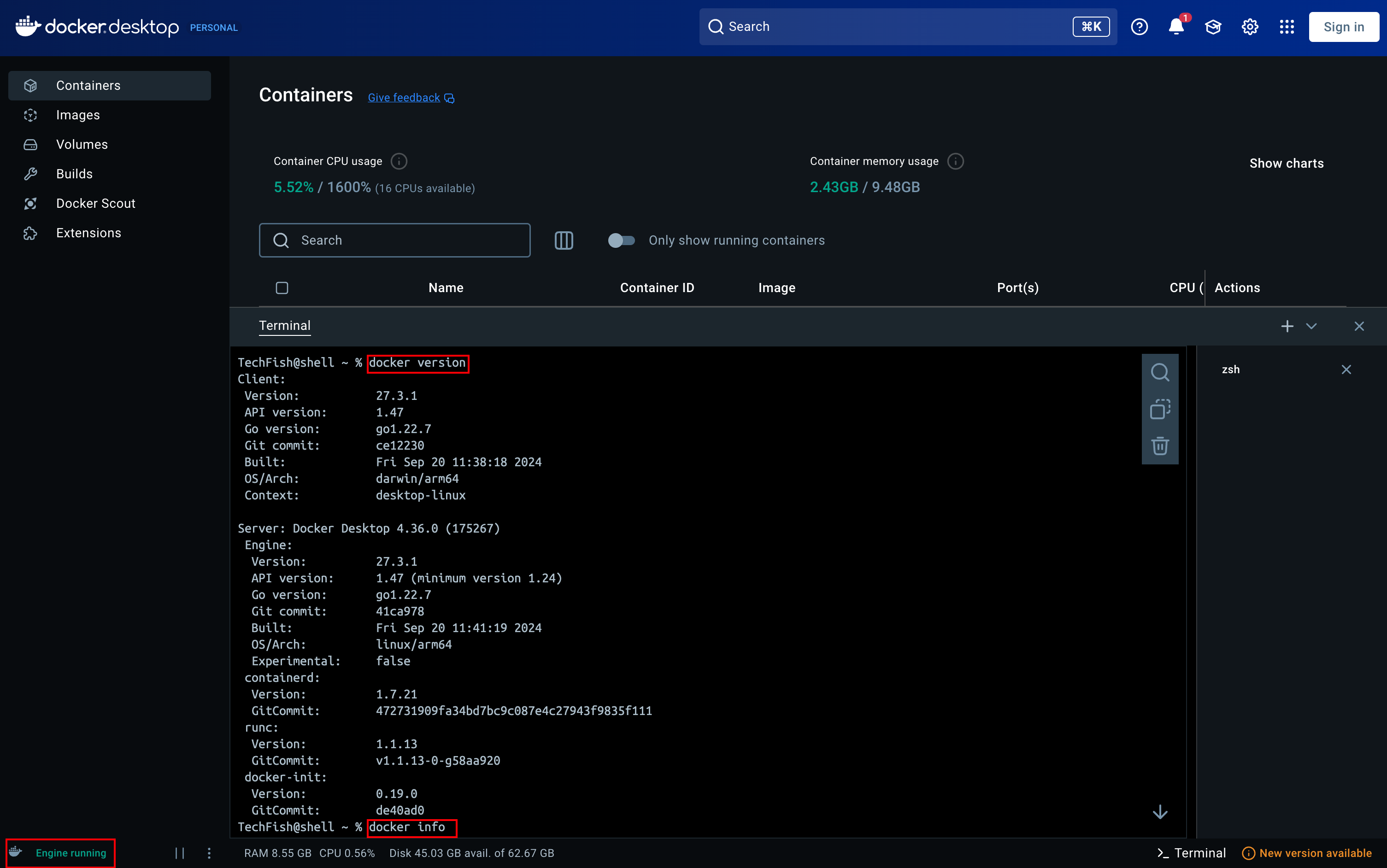Click the Port(s) column header
The image size is (1387, 868).
coord(1018,287)
